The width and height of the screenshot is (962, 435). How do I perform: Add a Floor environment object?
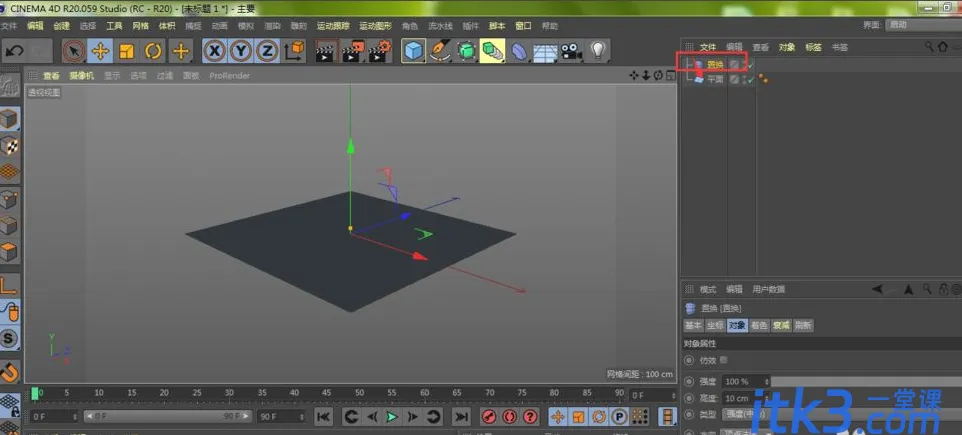coord(544,52)
